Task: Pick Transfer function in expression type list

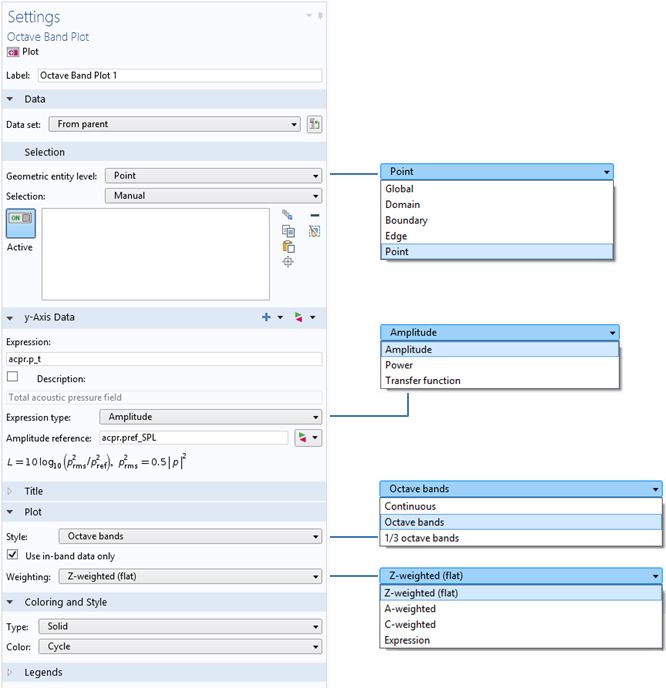Action: tap(423, 381)
